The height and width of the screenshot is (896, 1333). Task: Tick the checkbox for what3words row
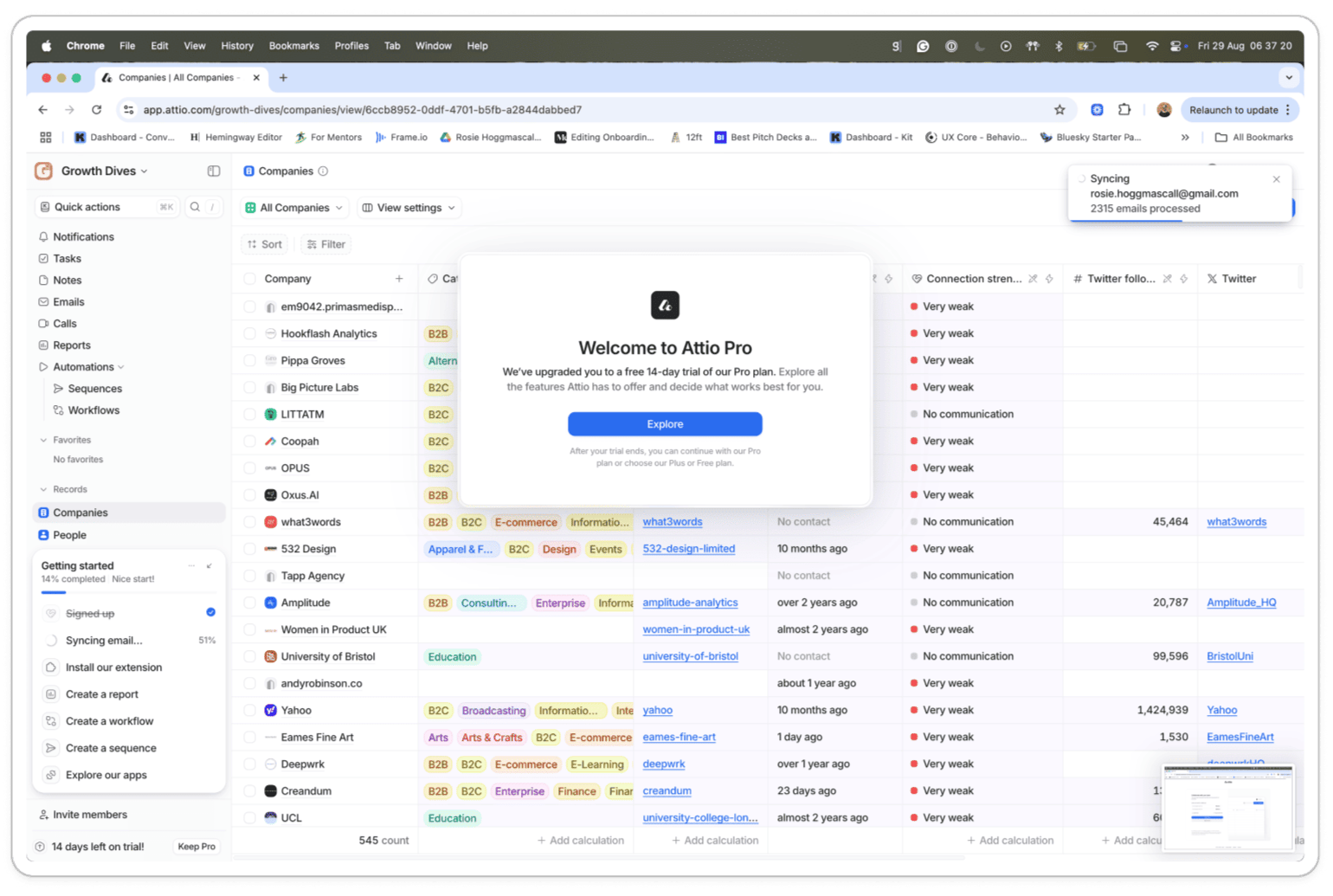tap(249, 522)
